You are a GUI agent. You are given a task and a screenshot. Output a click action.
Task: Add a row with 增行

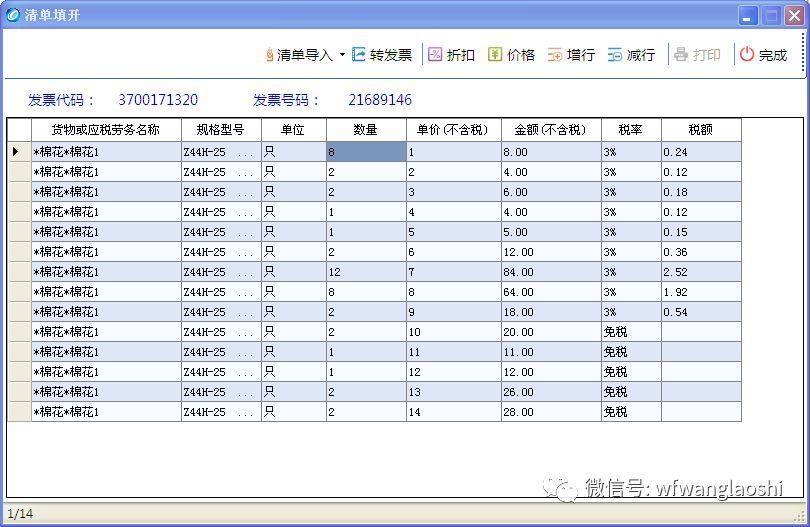(x=571, y=55)
